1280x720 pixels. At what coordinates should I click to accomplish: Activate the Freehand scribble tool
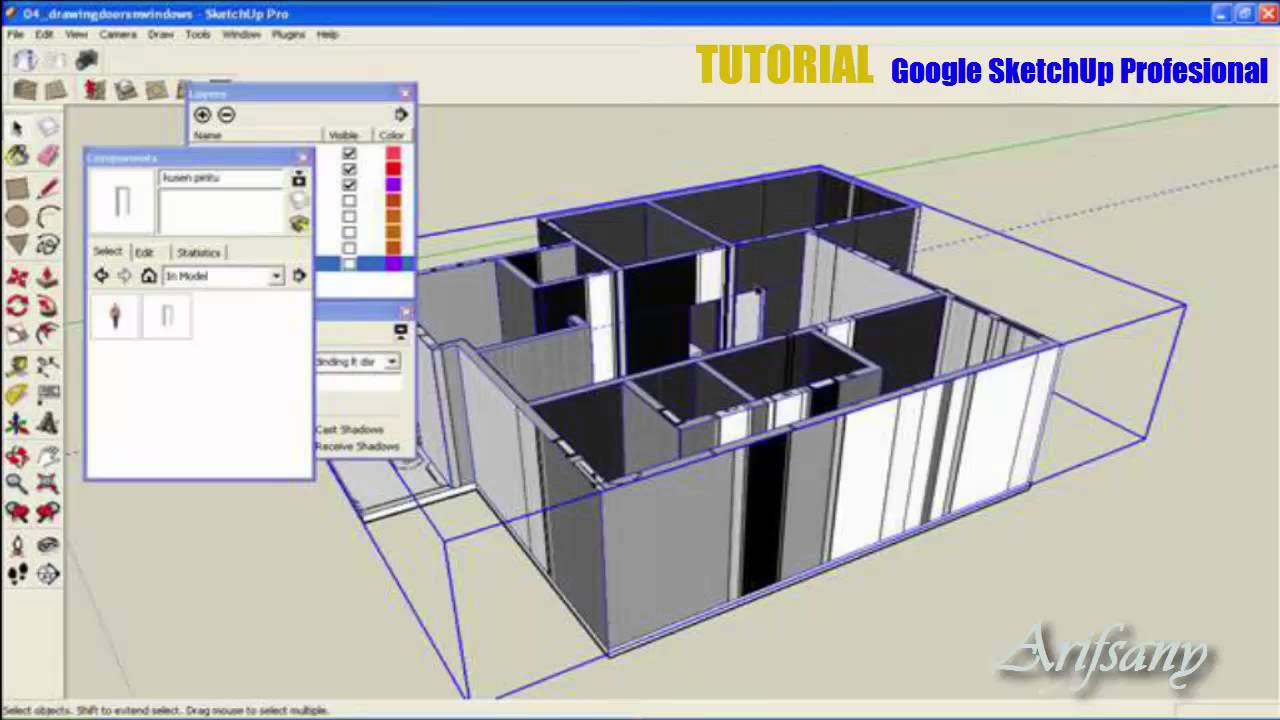tap(48, 244)
